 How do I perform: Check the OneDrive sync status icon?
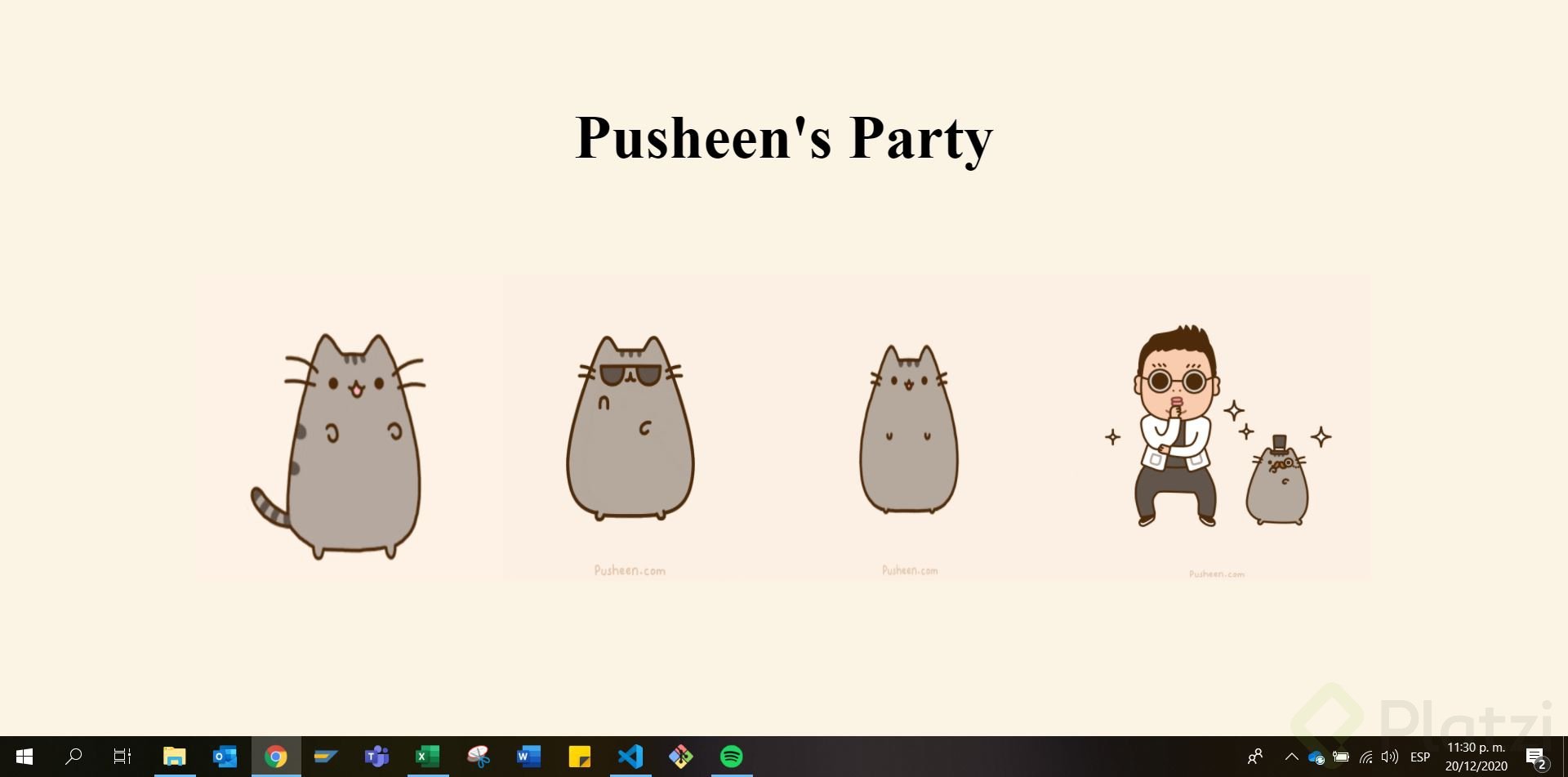click(1316, 757)
